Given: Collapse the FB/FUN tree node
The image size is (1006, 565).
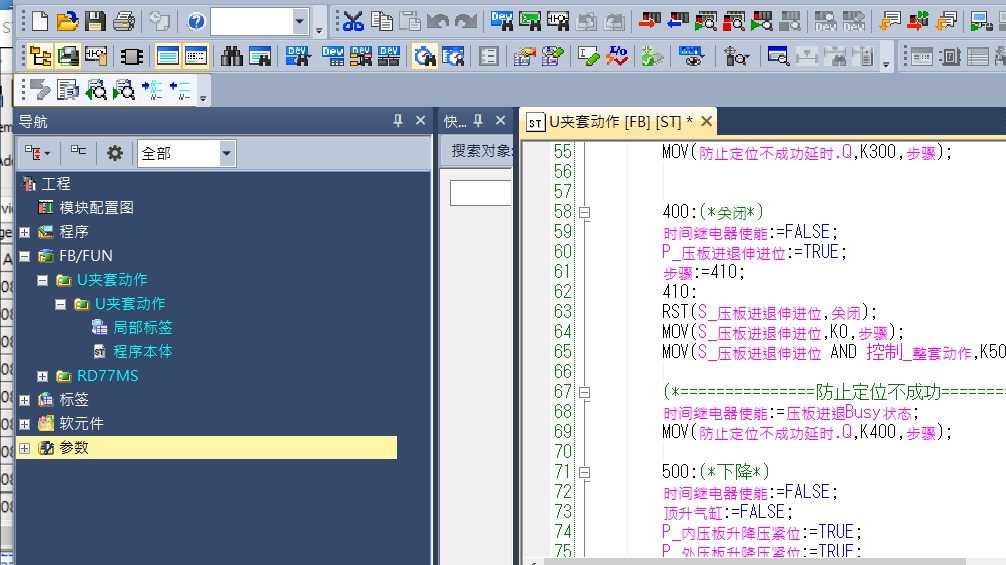Looking at the screenshot, I should tap(25, 256).
